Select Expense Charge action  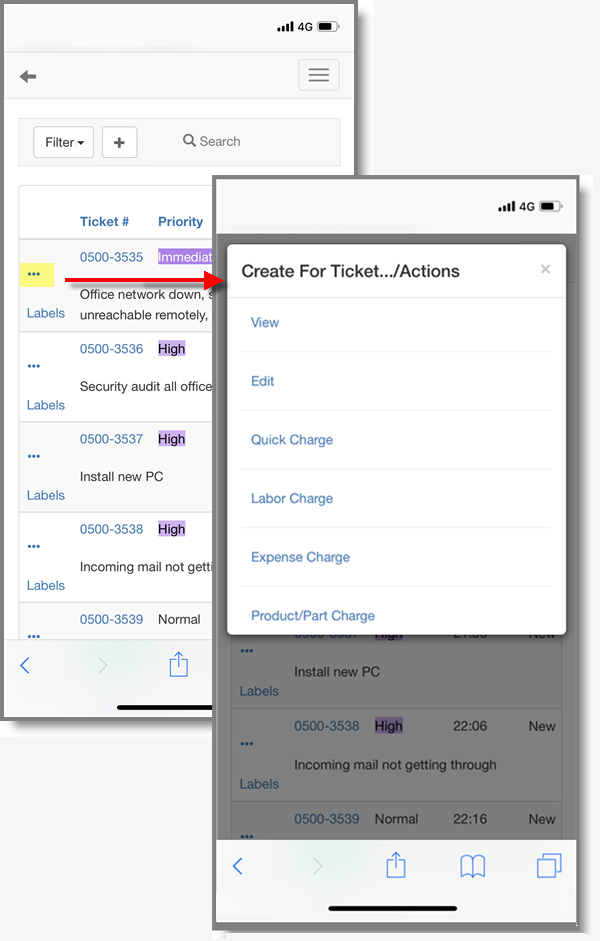300,557
